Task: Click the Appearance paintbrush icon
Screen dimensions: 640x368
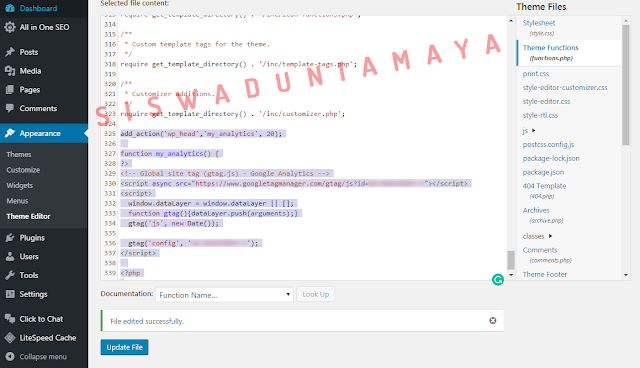Action: click(x=10, y=133)
